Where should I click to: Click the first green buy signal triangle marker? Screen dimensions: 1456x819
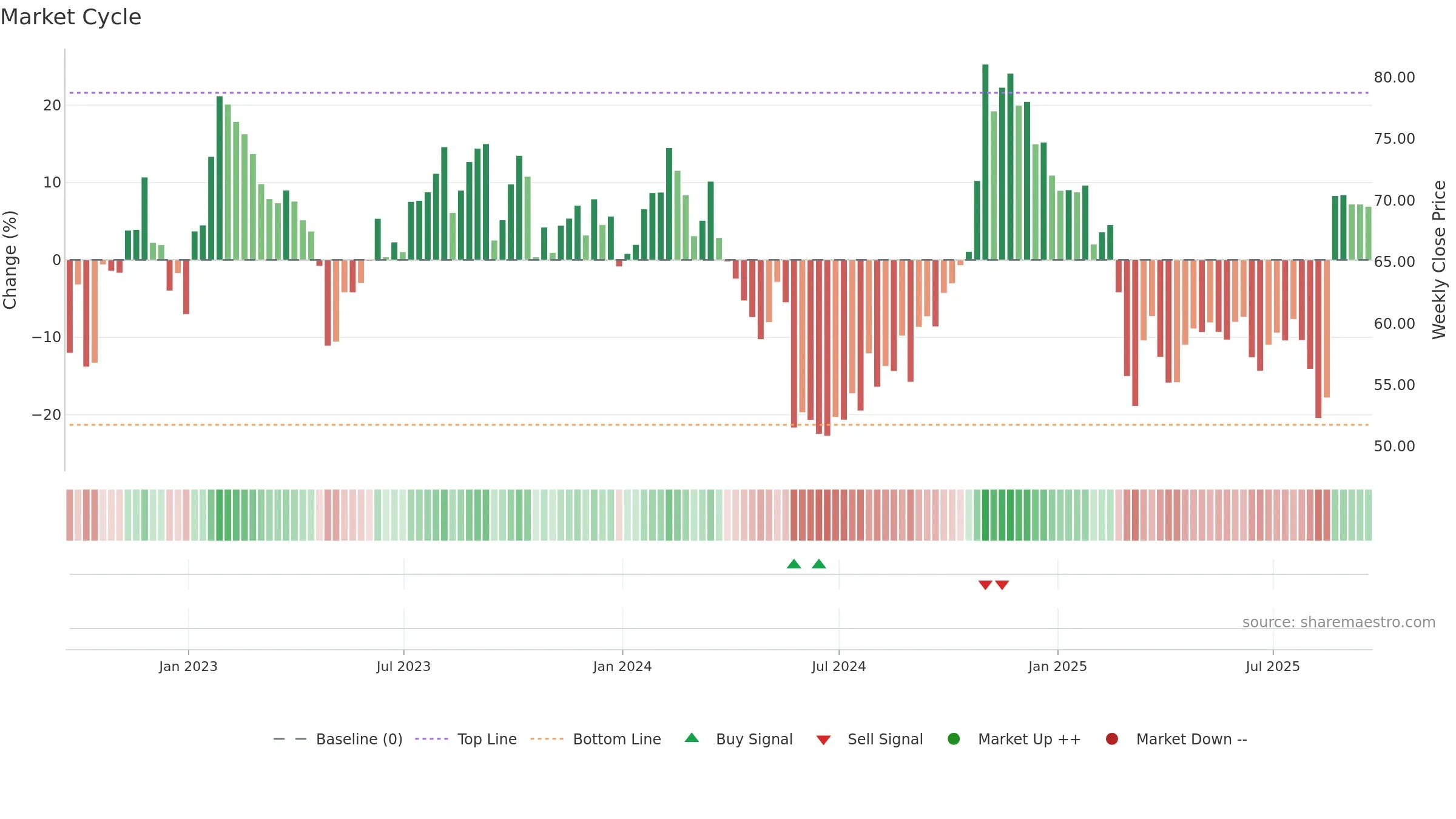(794, 564)
